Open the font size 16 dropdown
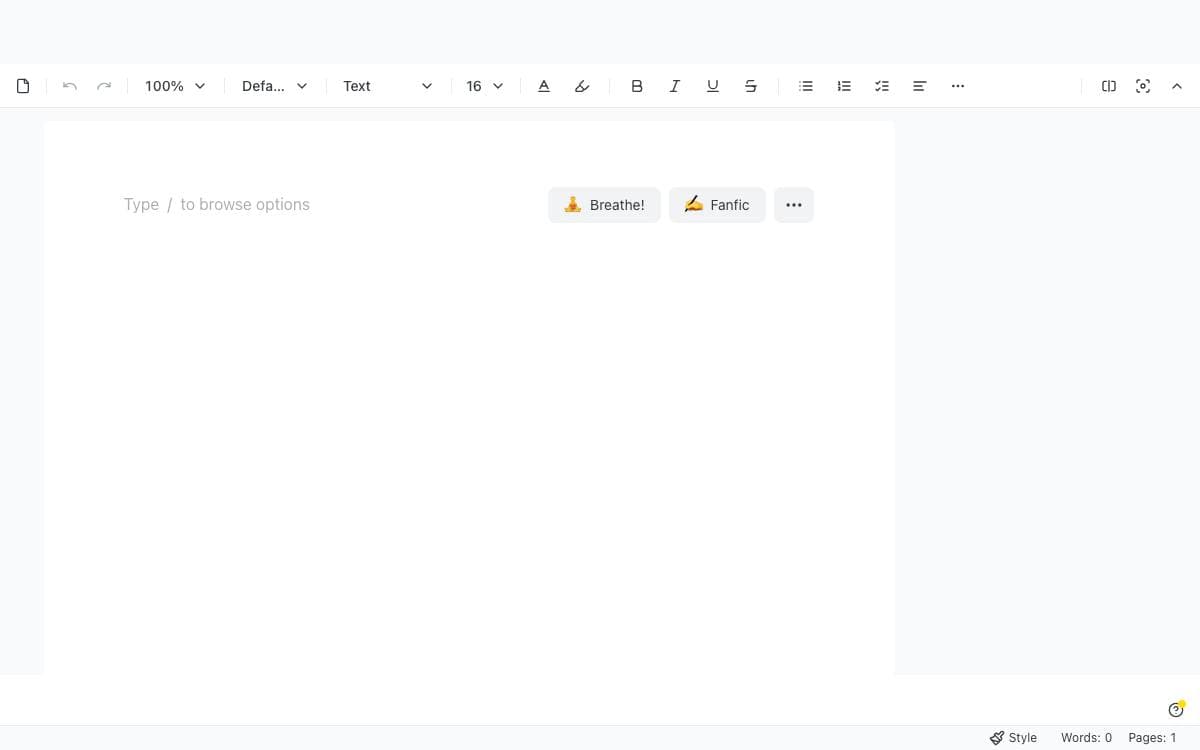Viewport: 1200px width, 750px height. click(x=484, y=86)
